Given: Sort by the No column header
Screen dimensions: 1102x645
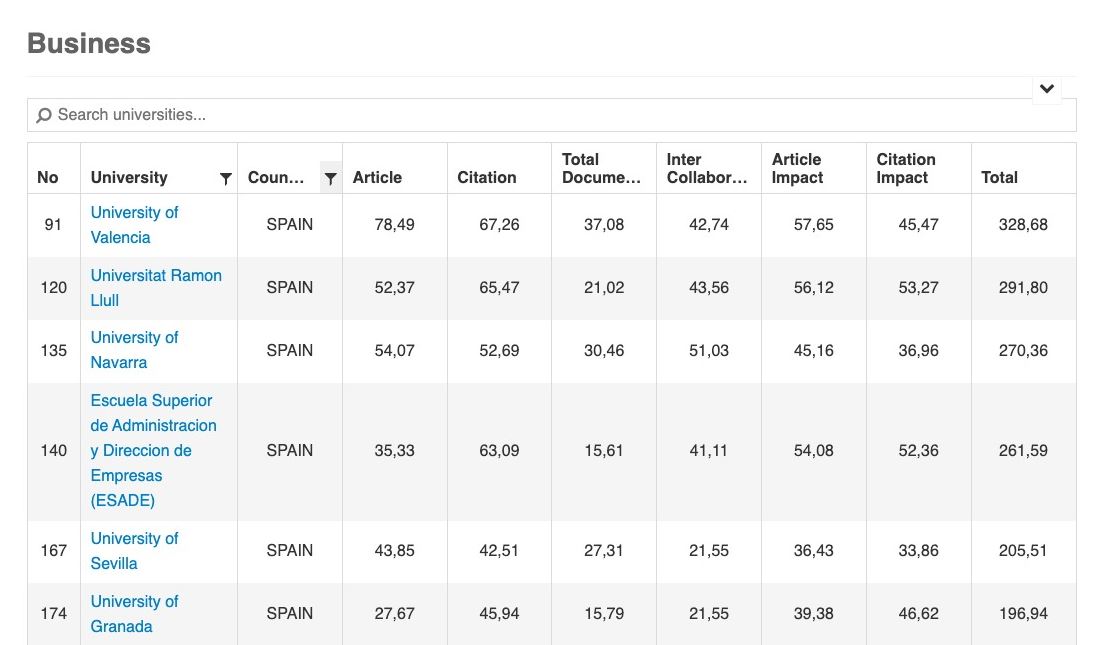Looking at the screenshot, I should click(x=48, y=177).
